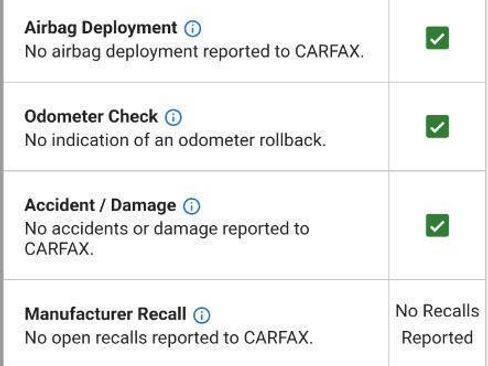Click the Odometer Check info icon
Screen dimensions: 488x366
173,117
